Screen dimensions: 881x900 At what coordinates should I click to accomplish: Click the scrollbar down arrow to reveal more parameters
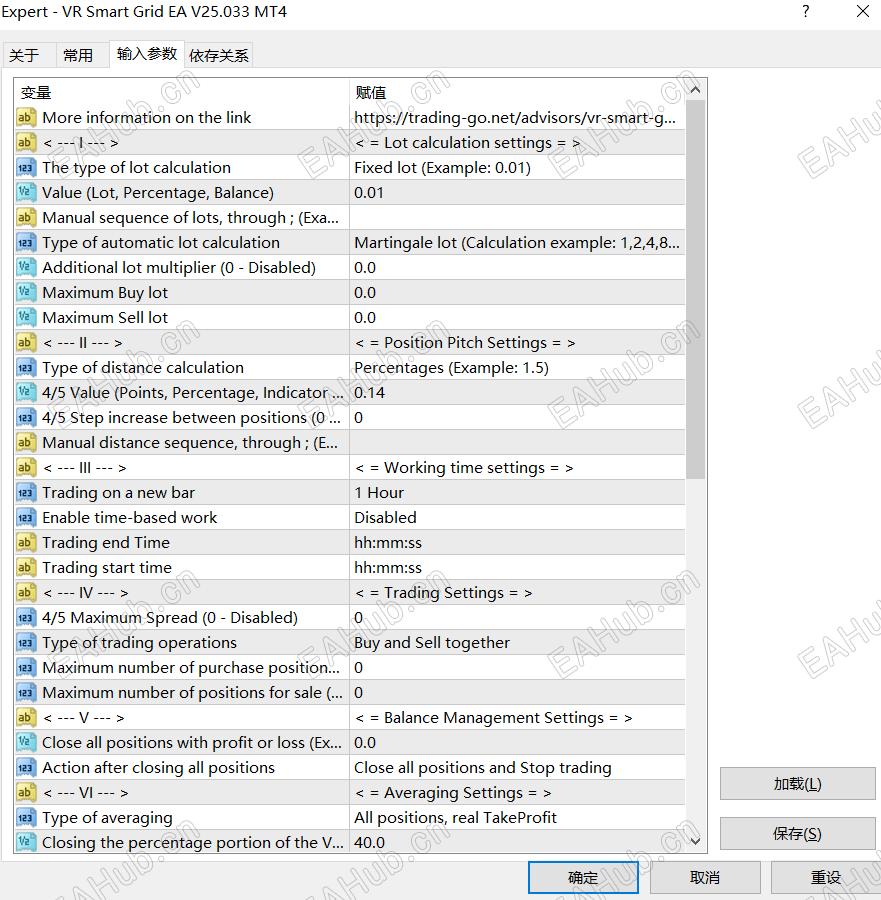click(696, 841)
